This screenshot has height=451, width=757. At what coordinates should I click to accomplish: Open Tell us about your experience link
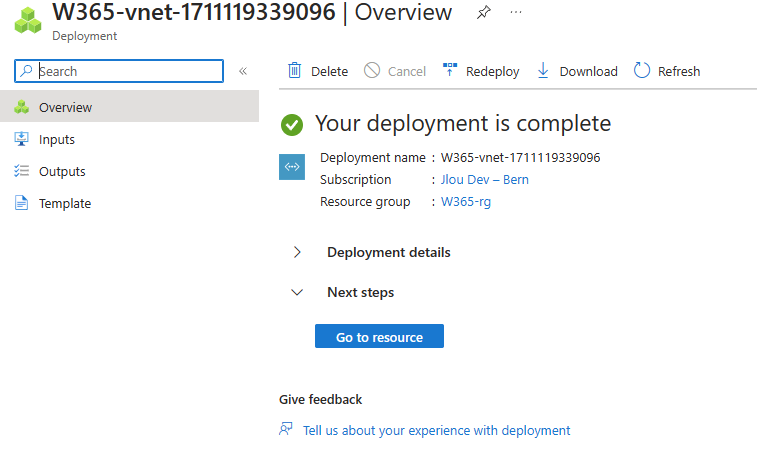click(x=436, y=430)
